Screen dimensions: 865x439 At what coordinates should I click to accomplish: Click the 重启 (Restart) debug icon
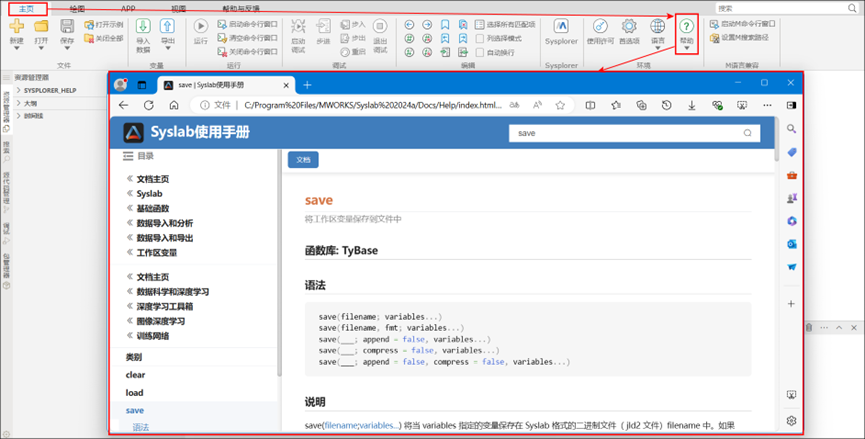pyautogui.click(x=345, y=52)
